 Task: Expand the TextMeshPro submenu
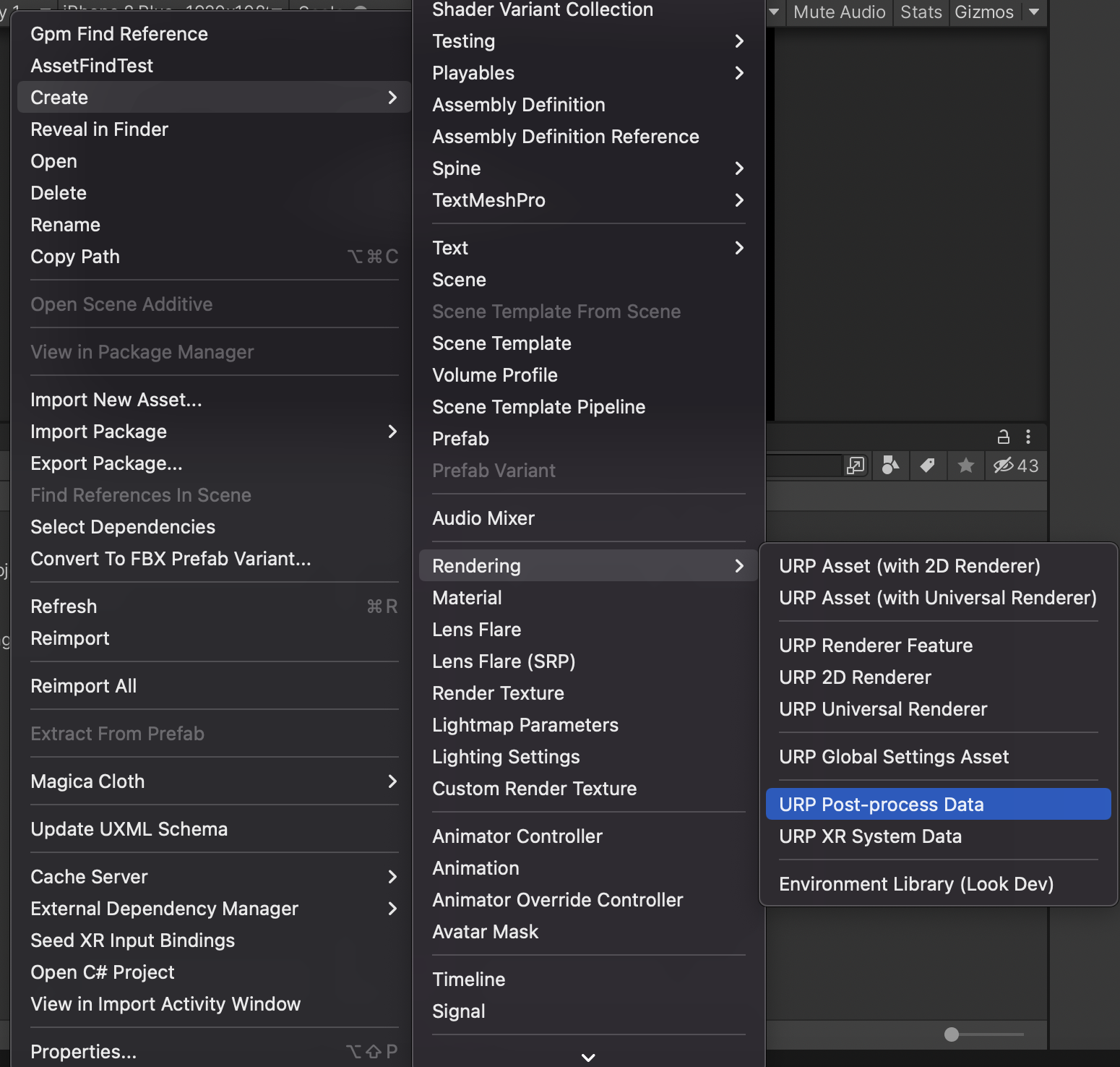coord(588,200)
